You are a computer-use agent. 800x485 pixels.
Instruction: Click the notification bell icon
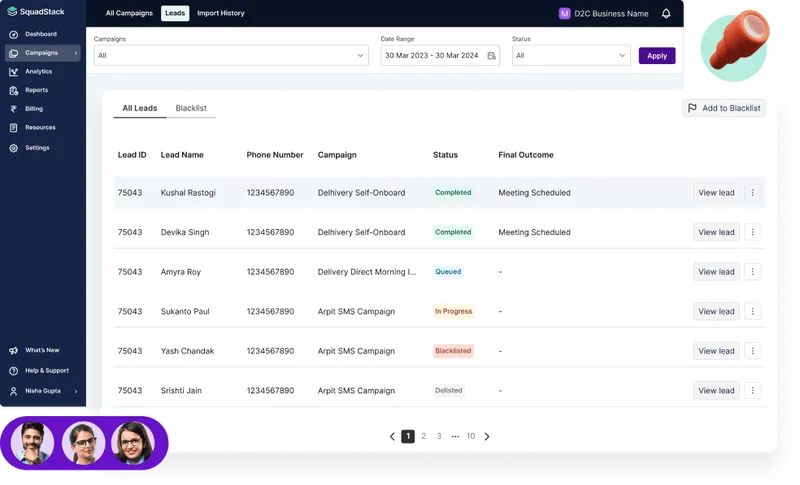coord(666,13)
